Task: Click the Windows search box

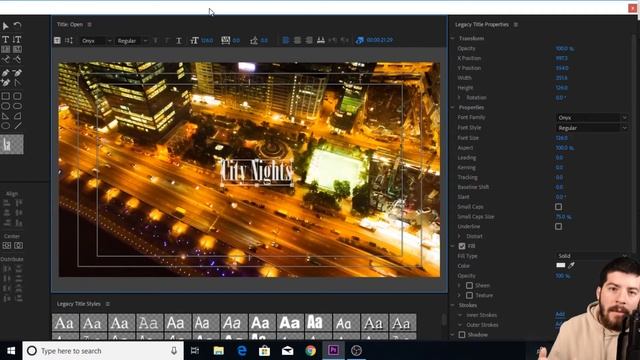Action: point(103,351)
